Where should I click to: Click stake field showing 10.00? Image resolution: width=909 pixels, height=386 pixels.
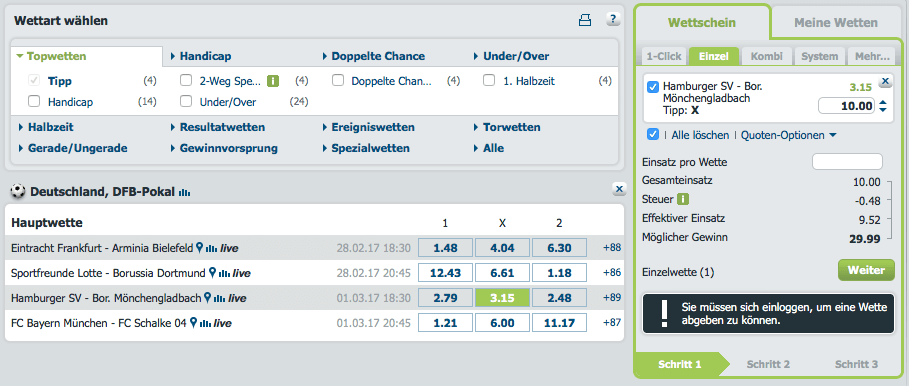coord(846,105)
